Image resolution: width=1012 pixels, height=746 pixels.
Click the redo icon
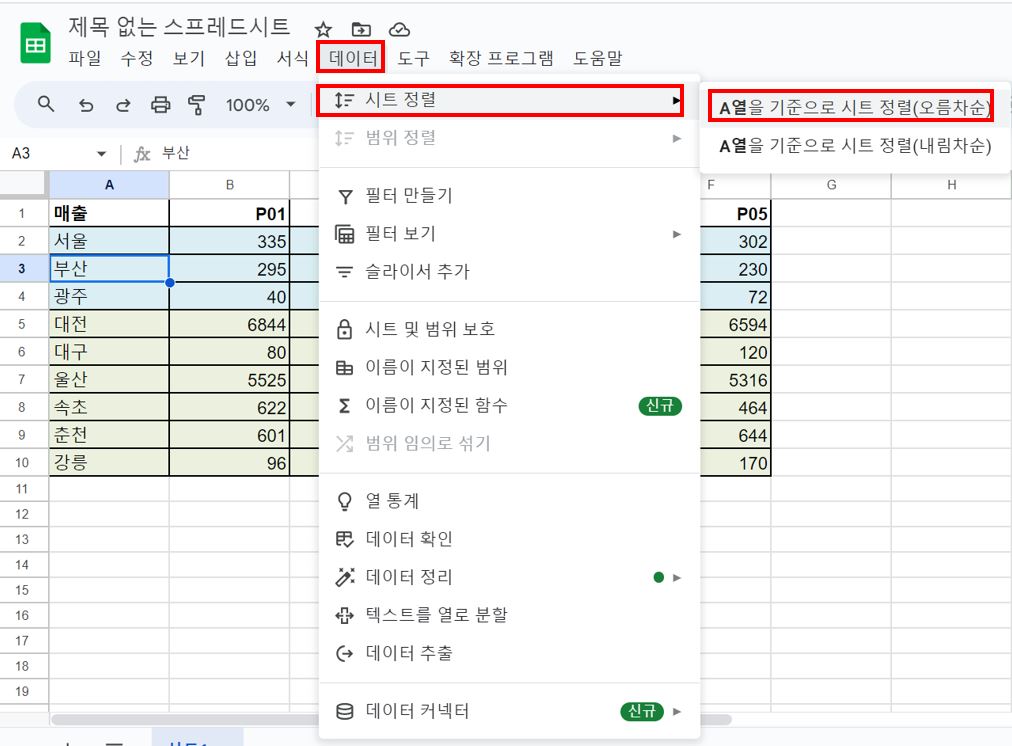122,104
